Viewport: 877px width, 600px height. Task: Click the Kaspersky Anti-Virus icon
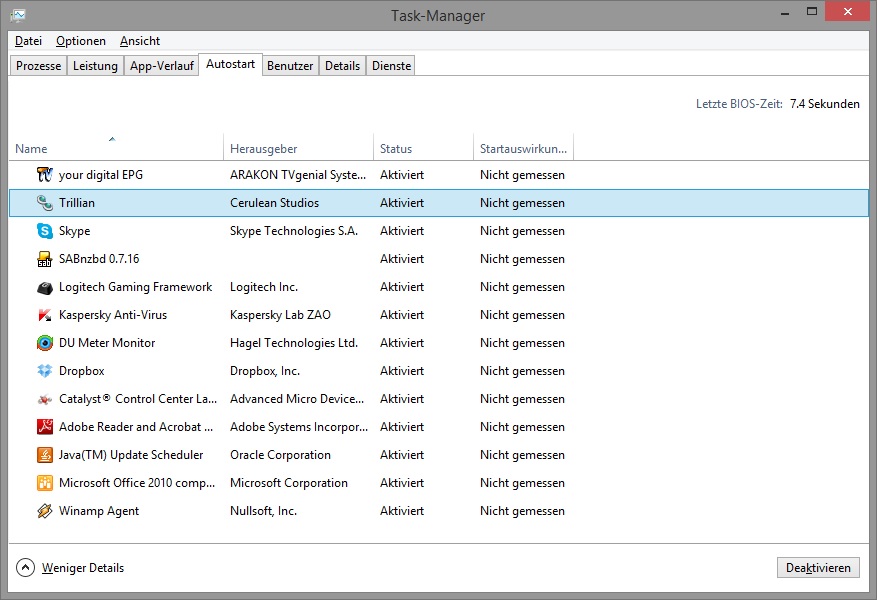pos(45,315)
